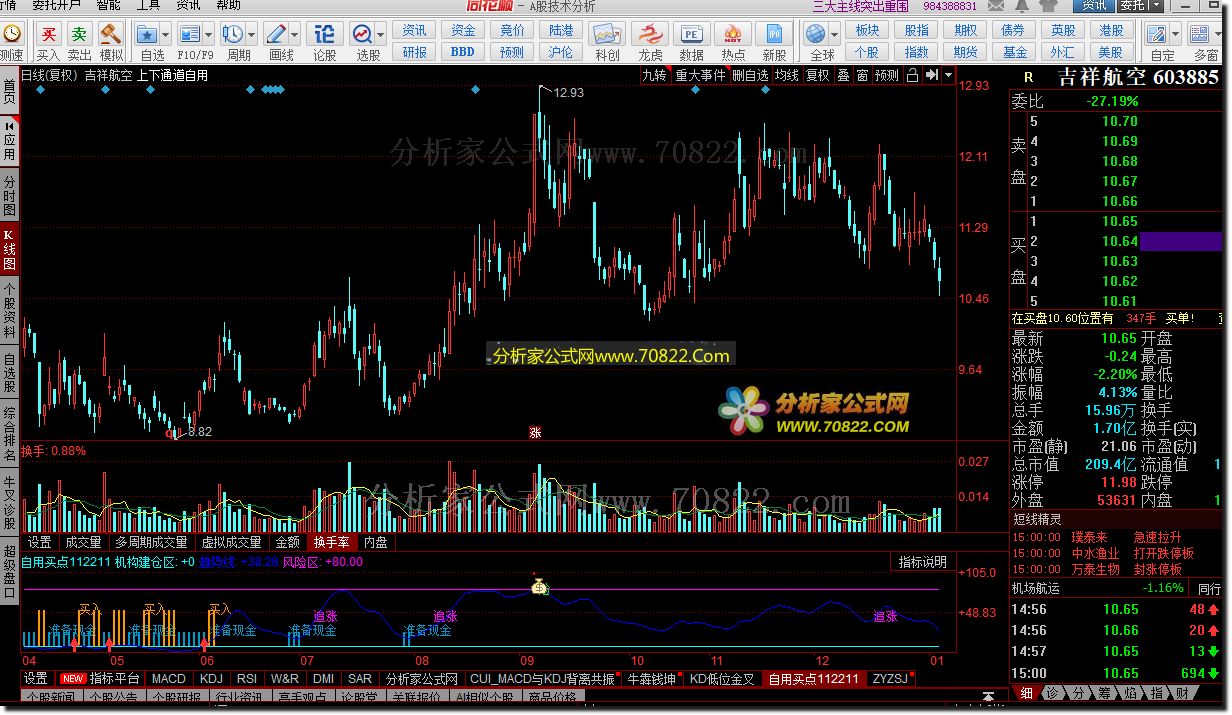The image size is (1232, 715).
Task: Click the 数据 PE data icon
Action: coord(692,35)
